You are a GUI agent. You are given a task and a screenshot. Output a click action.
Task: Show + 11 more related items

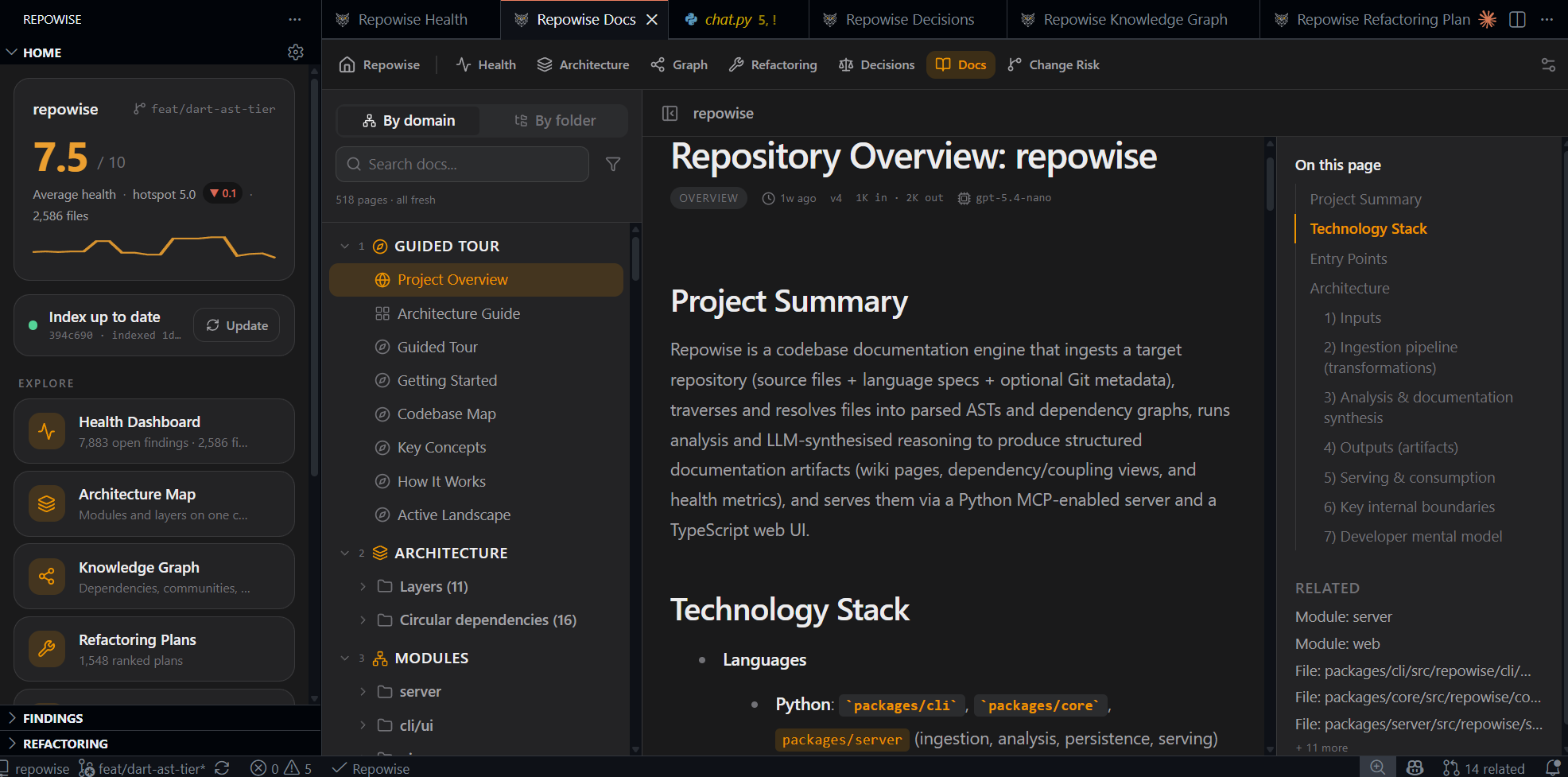tap(1322, 748)
